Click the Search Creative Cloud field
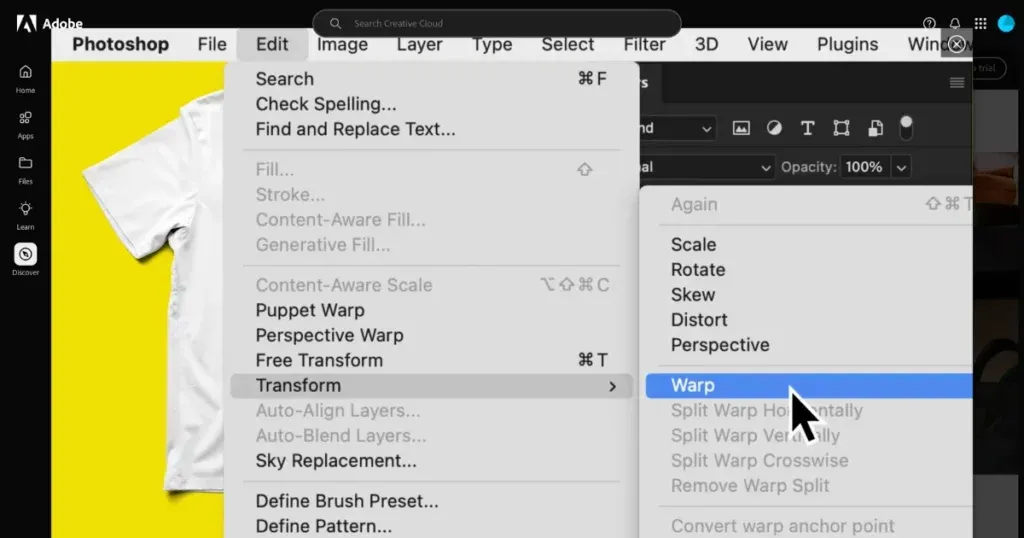 point(497,23)
